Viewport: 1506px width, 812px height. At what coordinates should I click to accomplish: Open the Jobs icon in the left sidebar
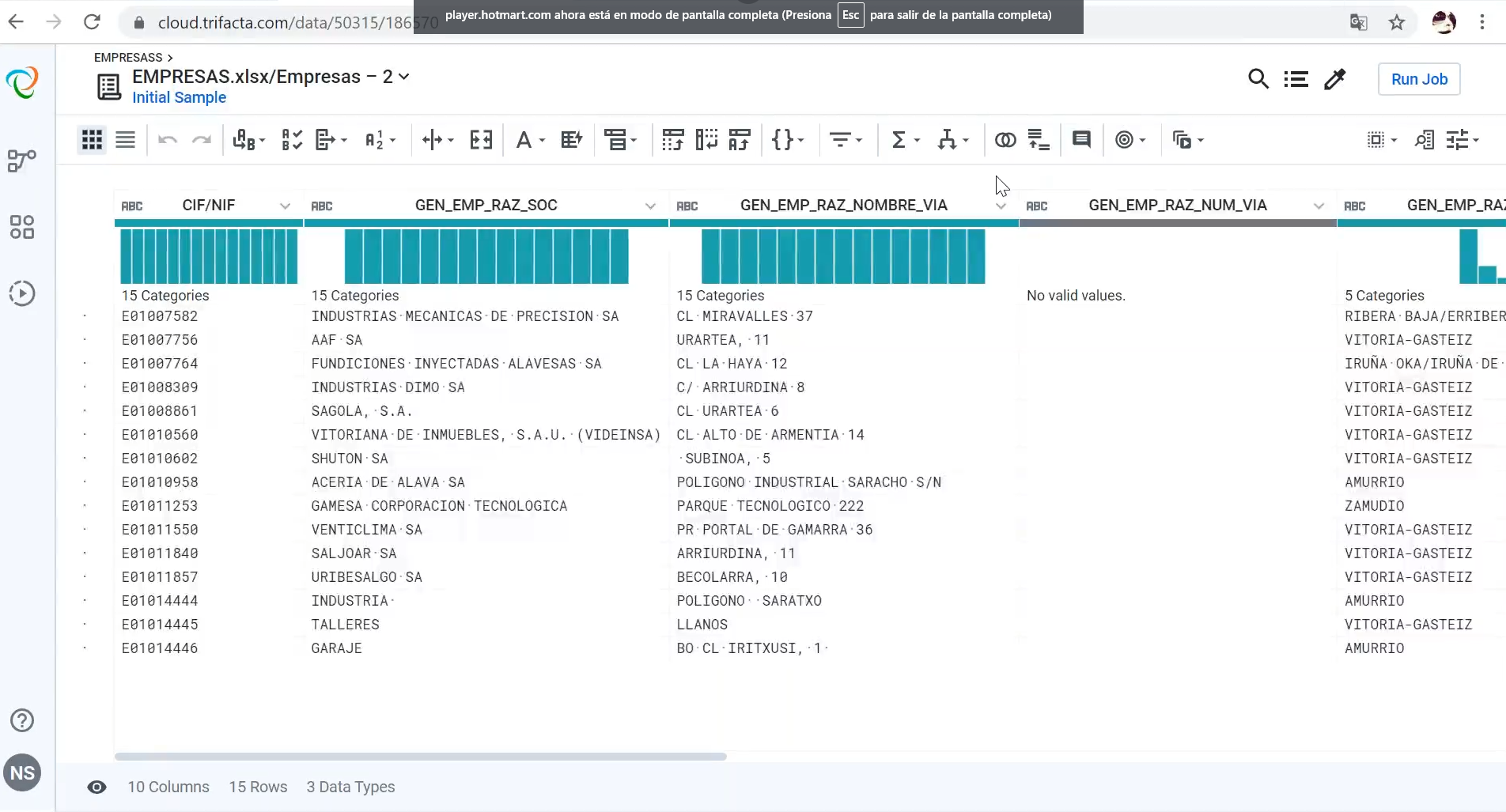click(21, 293)
